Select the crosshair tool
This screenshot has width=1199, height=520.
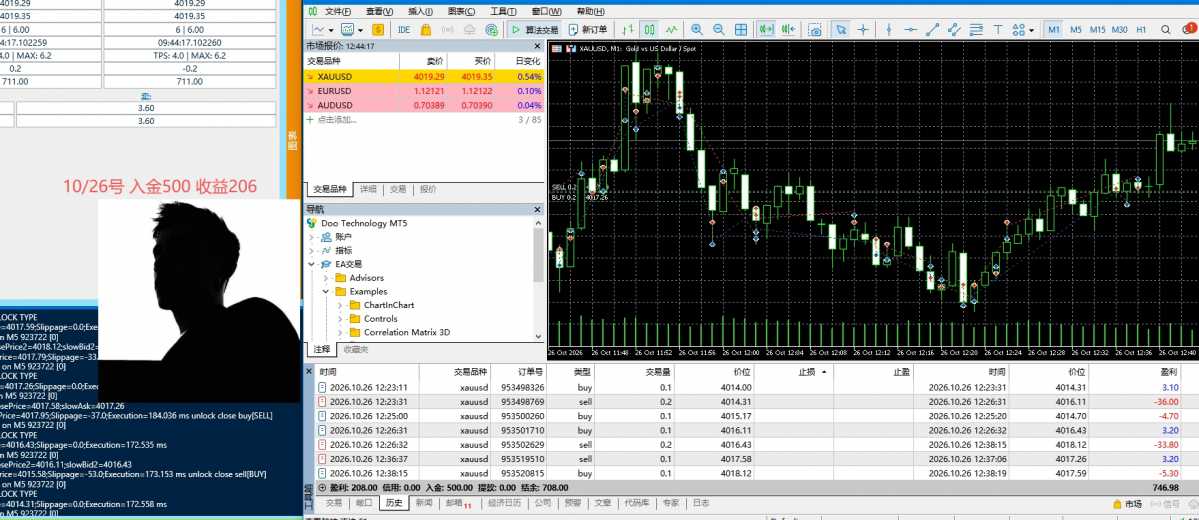(863, 29)
